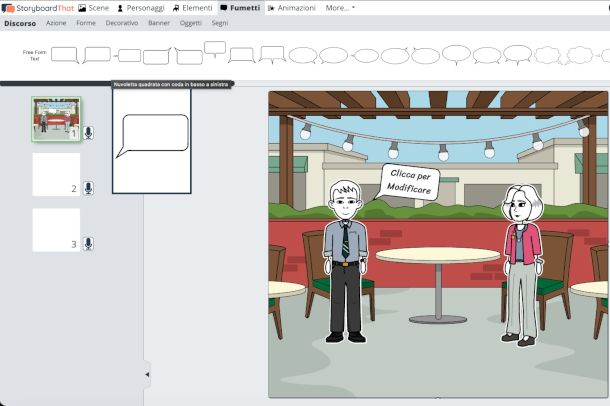
Task: Open the Segni subcategory
Action: [220, 23]
